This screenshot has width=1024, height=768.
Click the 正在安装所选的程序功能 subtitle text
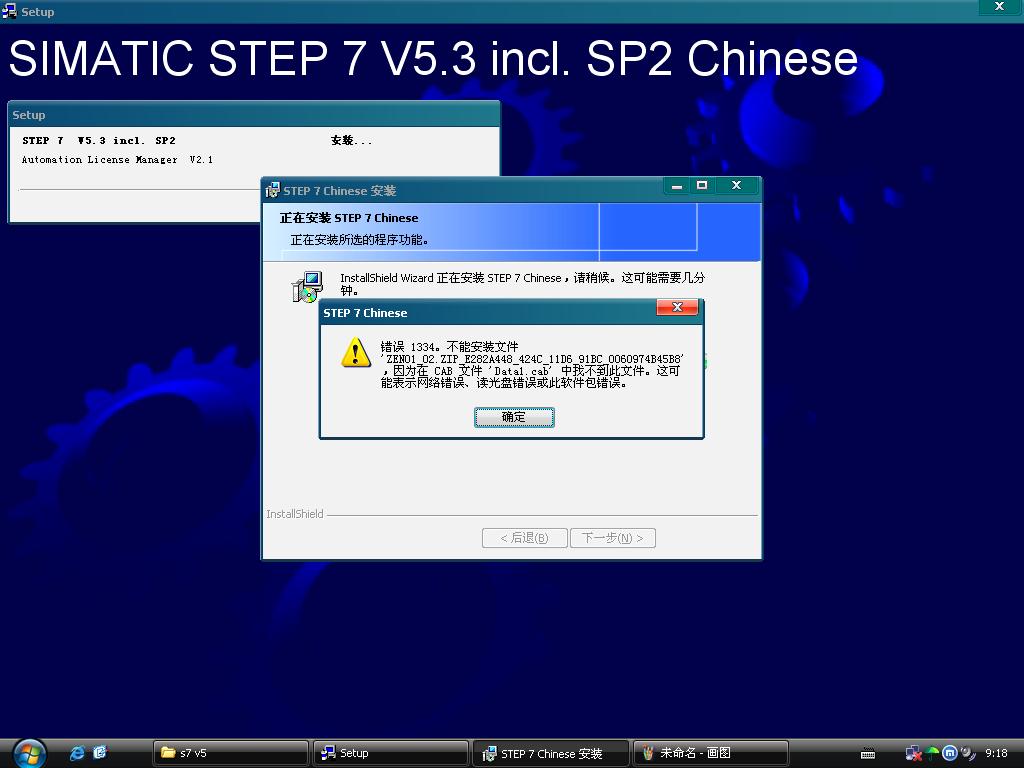tap(360, 240)
